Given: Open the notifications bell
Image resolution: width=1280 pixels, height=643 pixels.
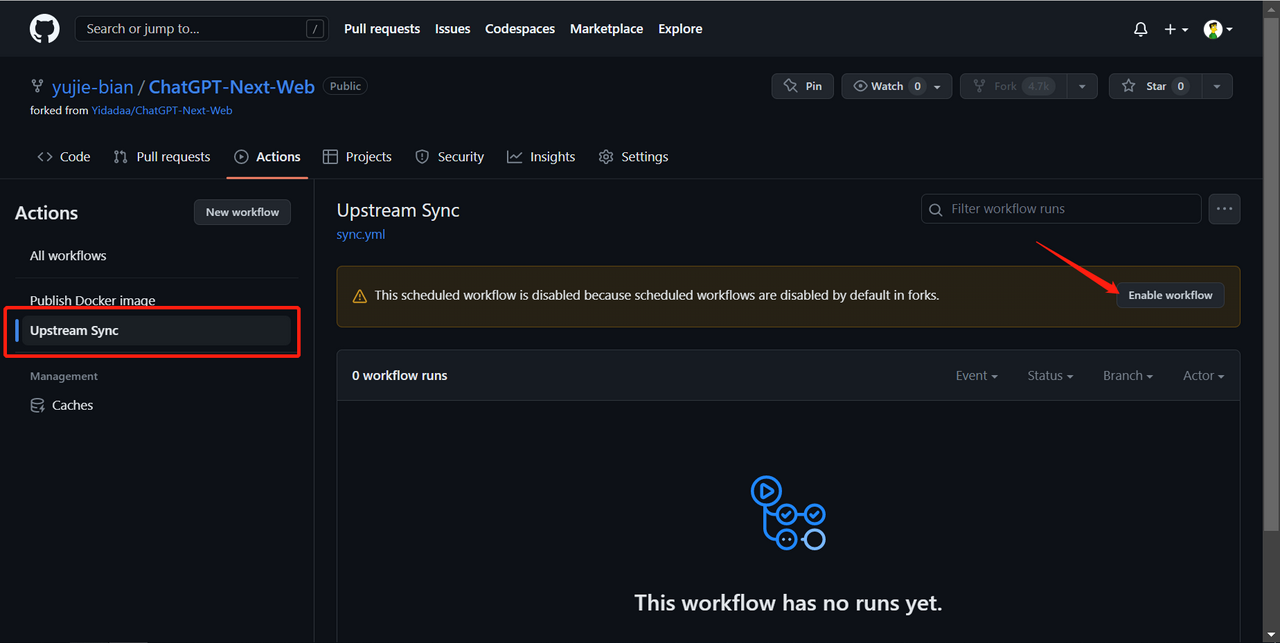Looking at the screenshot, I should [x=1140, y=30].
